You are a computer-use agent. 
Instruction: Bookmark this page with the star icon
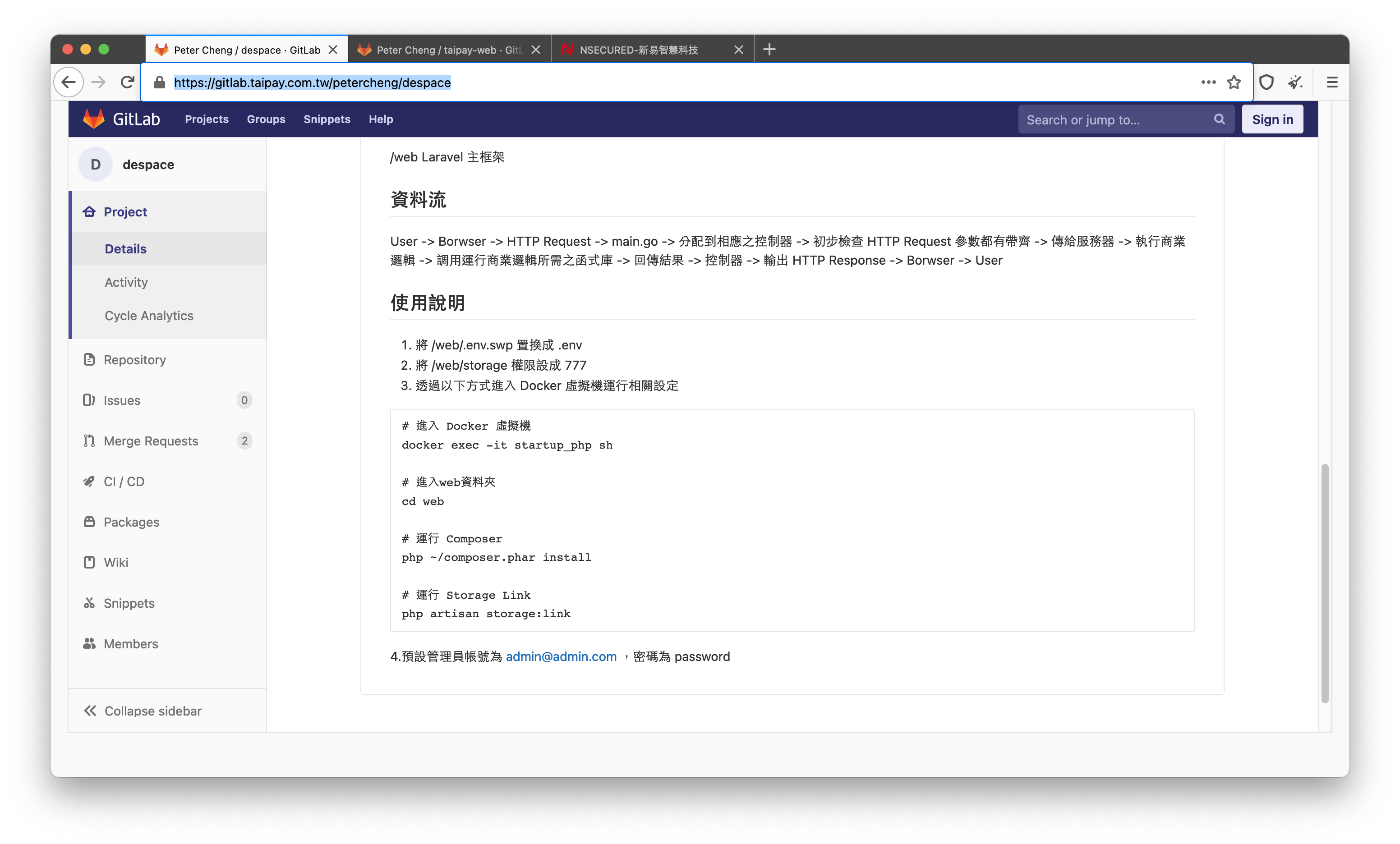pyautogui.click(x=1234, y=83)
